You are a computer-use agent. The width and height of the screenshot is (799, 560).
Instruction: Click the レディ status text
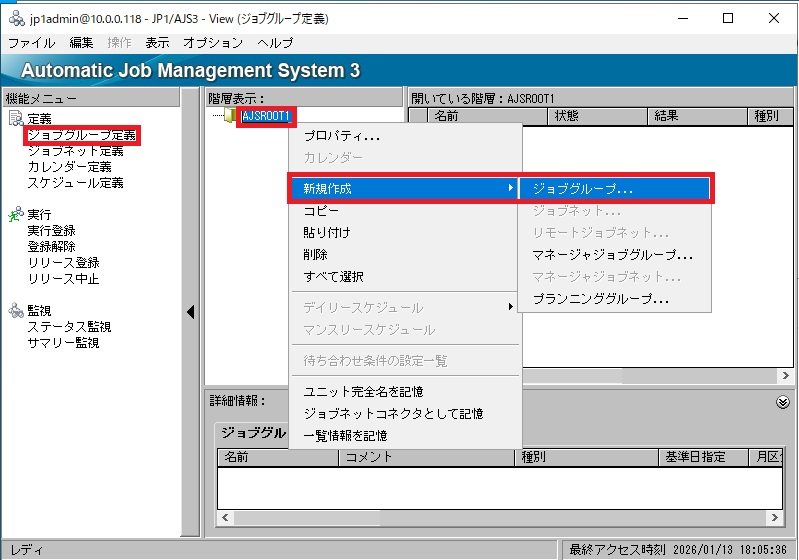[27, 550]
